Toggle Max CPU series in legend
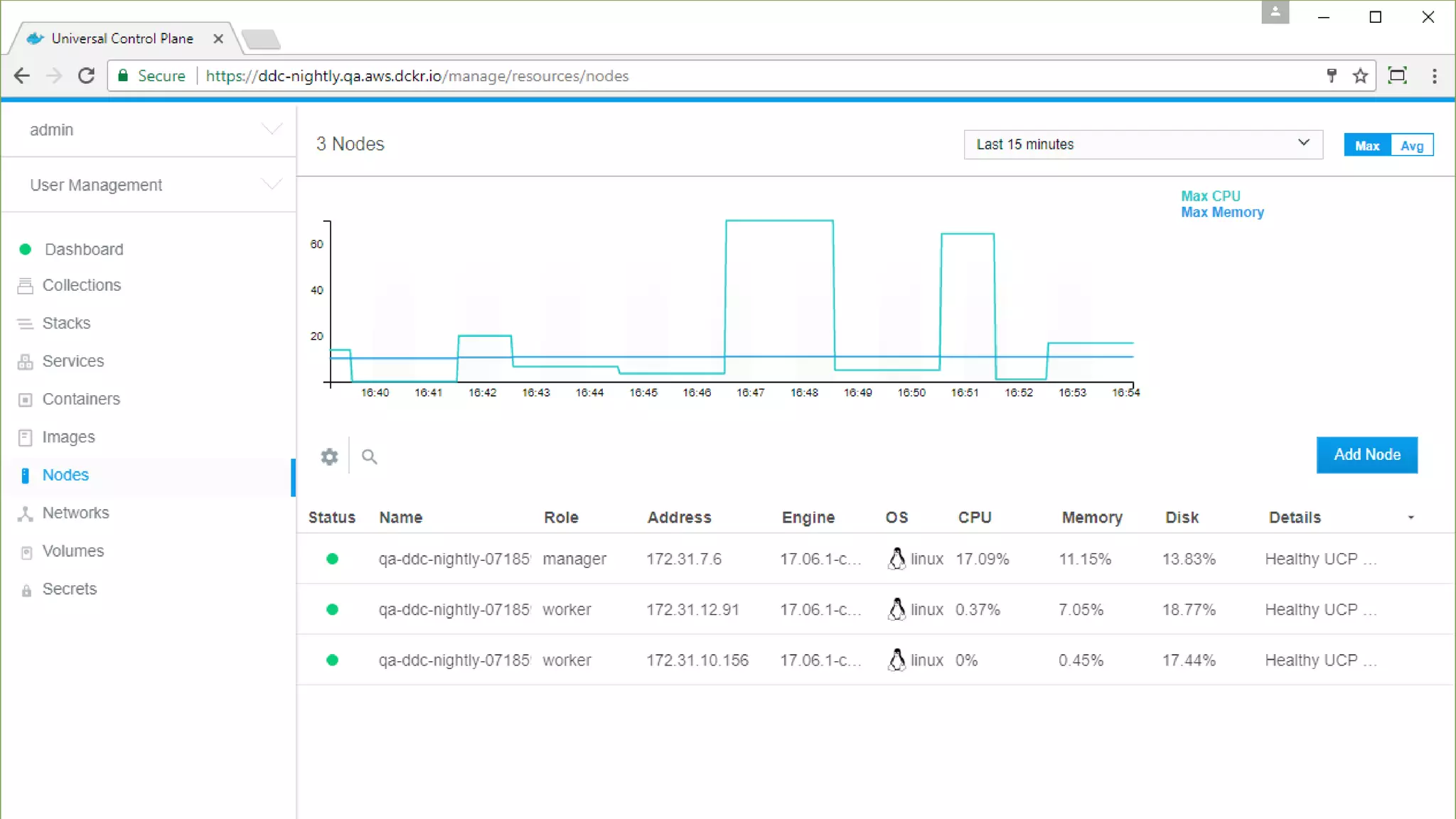The width and height of the screenshot is (1456, 819). coord(1210,196)
